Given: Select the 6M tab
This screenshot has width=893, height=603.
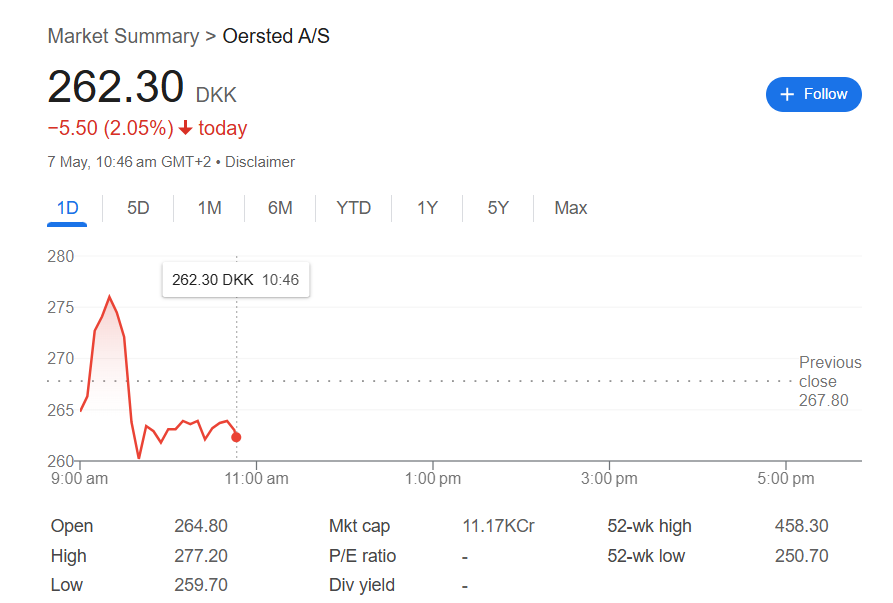Looking at the screenshot, I should coord(280,208).
